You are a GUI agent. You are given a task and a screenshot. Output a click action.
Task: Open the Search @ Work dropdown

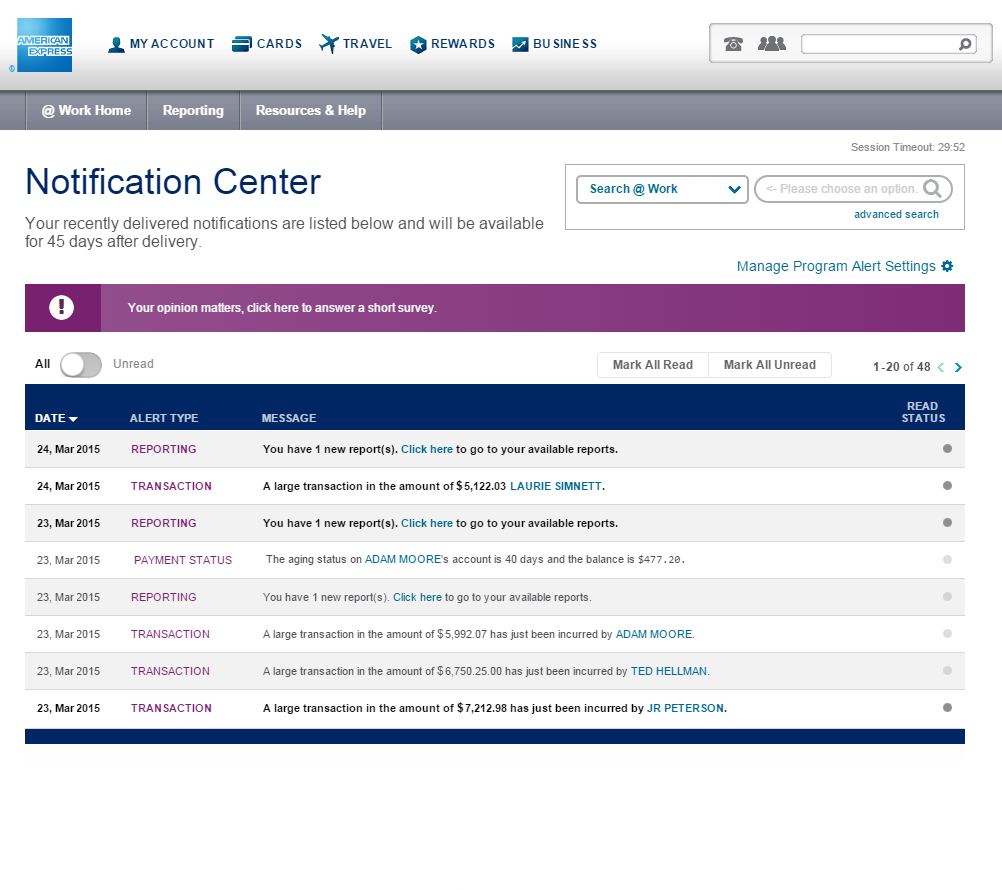point(662,189)
